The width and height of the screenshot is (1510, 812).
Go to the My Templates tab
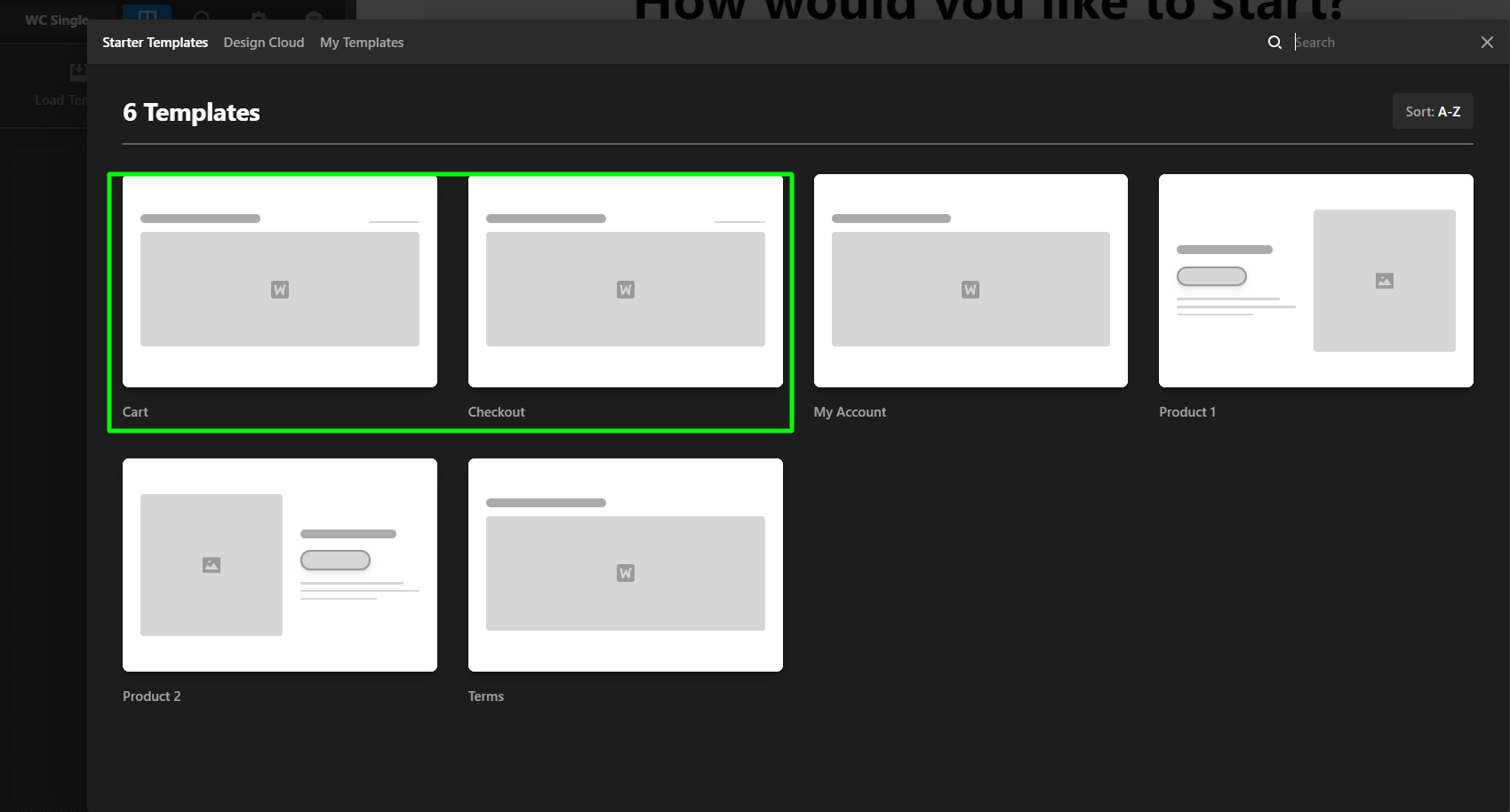[x=362, y=43]
